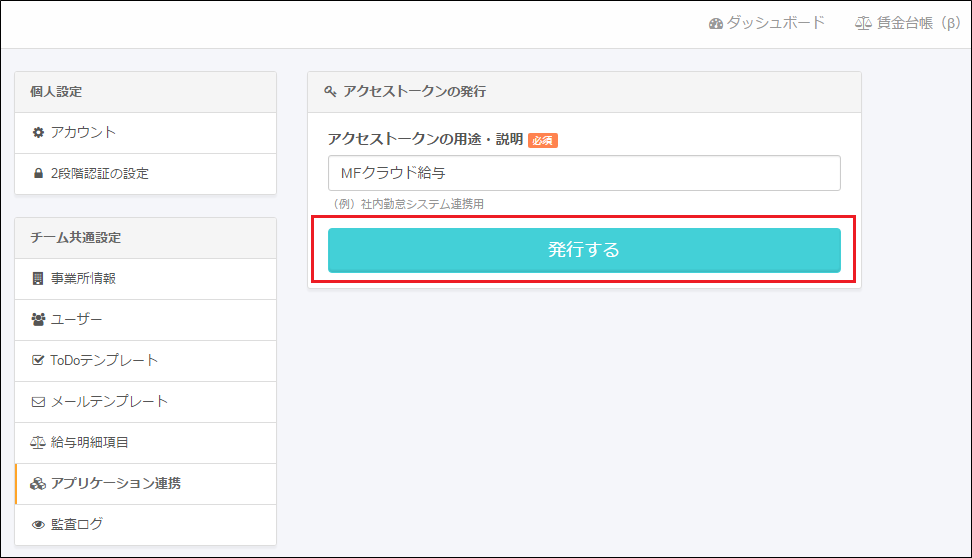
Task: Select アプリケーション連携 in the sidebar
Action: [146, 484]
